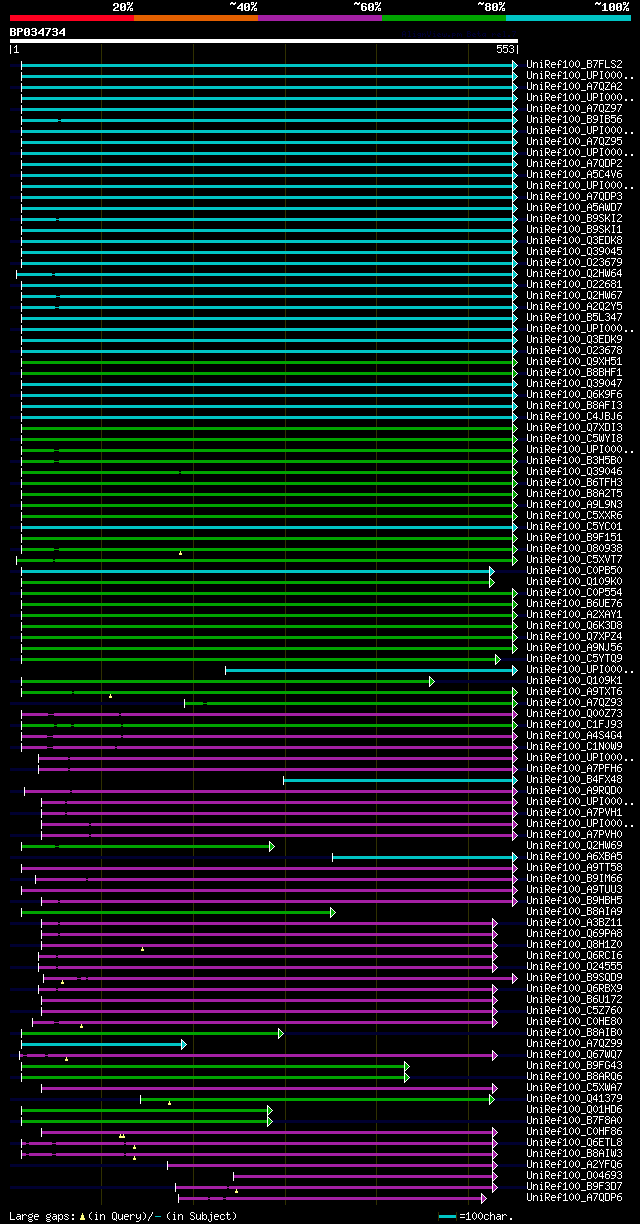Click the UniRef100_O80938 label
Screen dimensions: 640x1224
575,549
